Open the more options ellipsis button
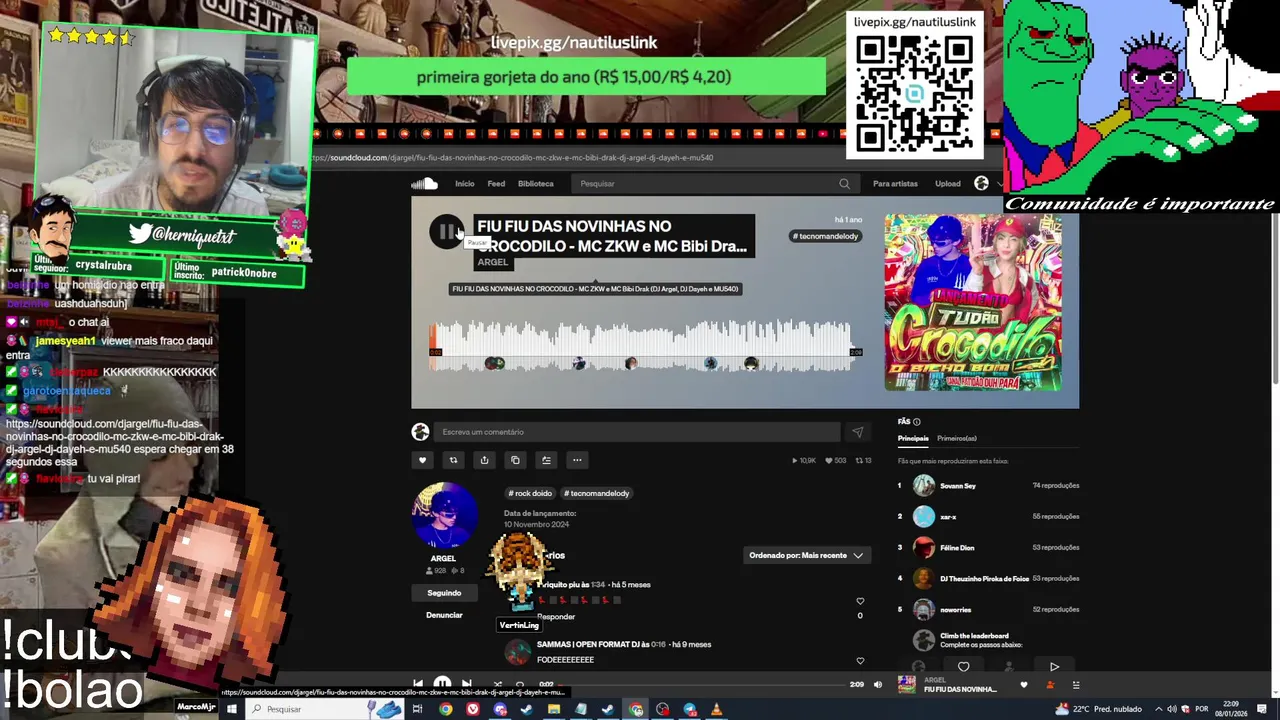The image size is (1280, 720). point(577,460)
